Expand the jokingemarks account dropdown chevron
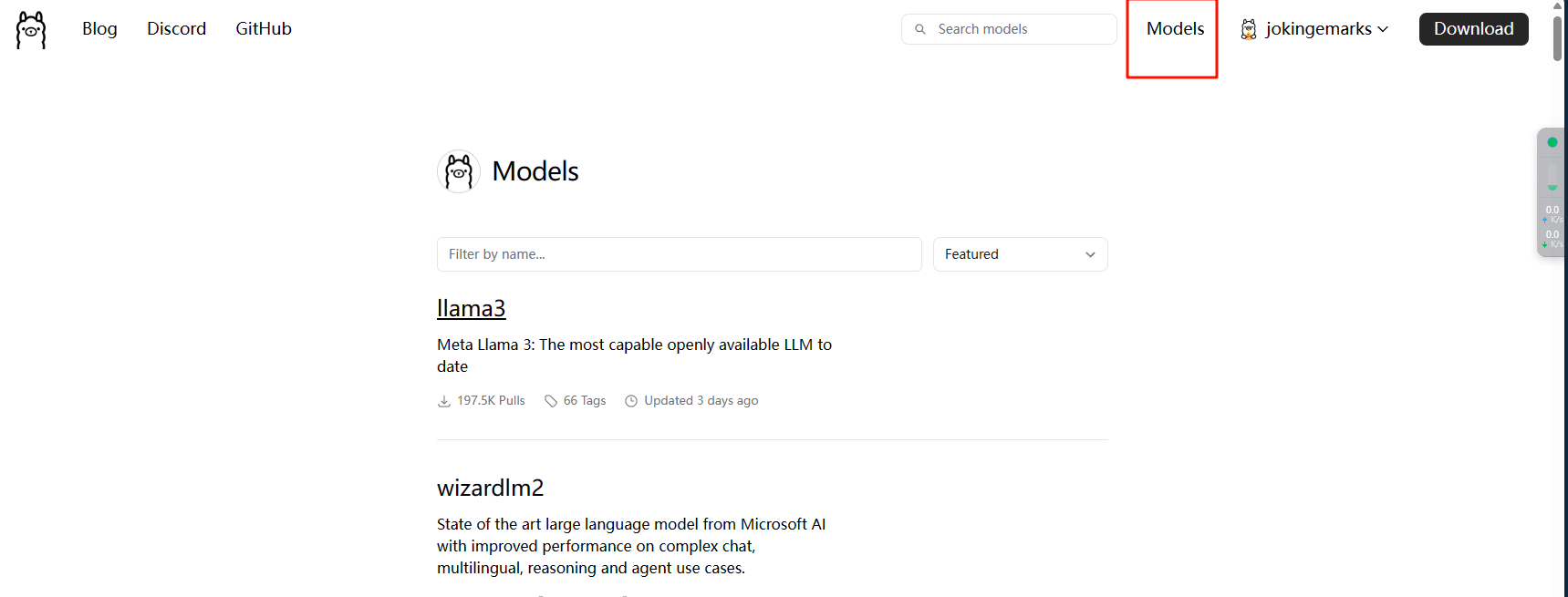Image resolution: width=1568 pixels, height=597 pixels. pyautogui.click(x=1384, y=29)
